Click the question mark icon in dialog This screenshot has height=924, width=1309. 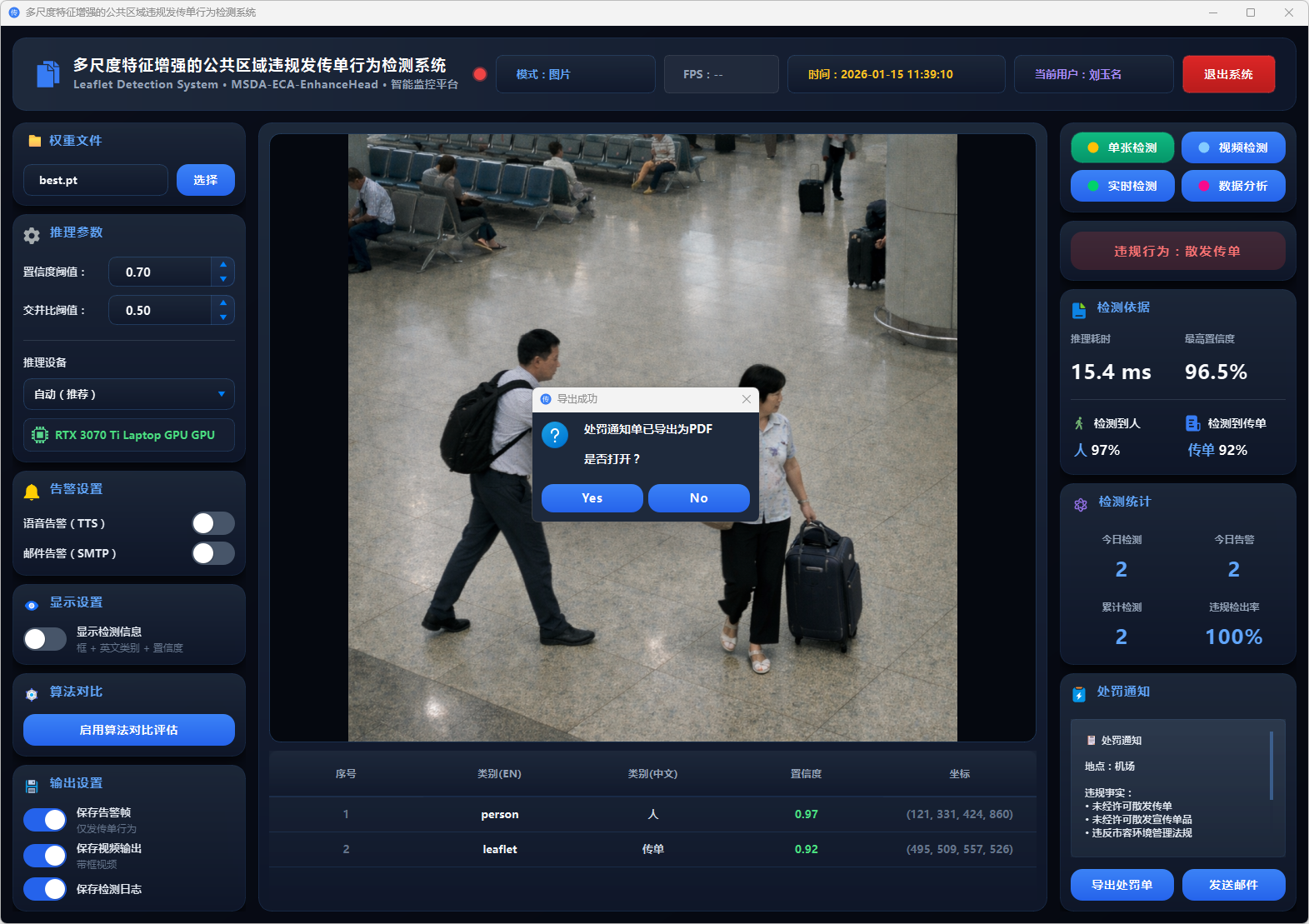tap(555, 435)
